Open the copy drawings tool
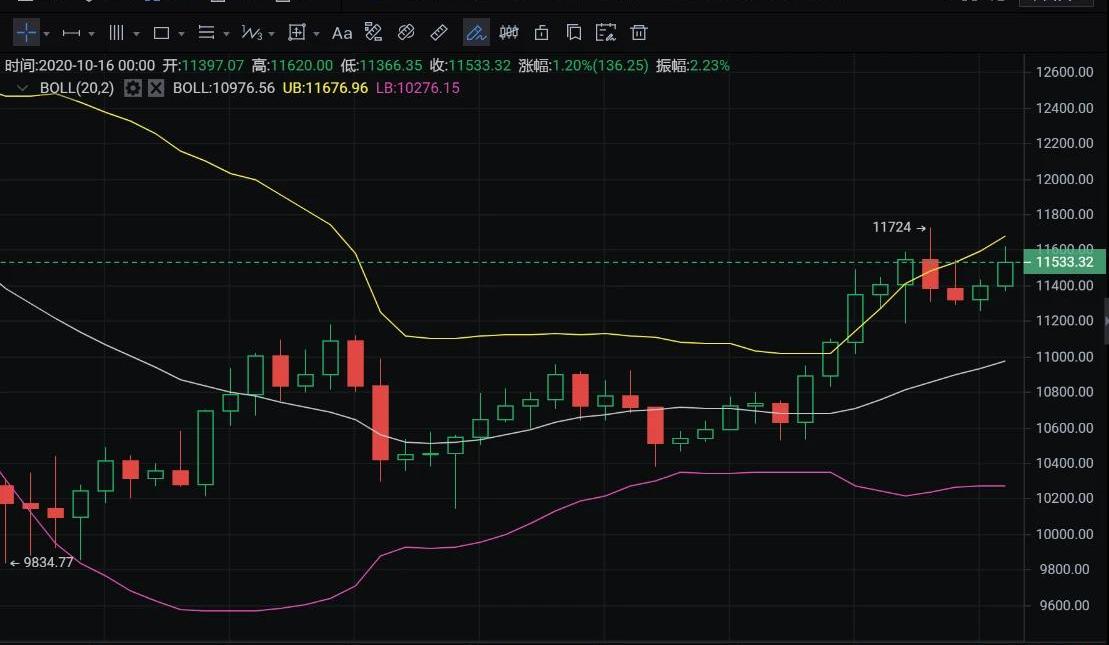Image resolution: width=1109 pixels, height=645 pixels. tap(574, 33)
